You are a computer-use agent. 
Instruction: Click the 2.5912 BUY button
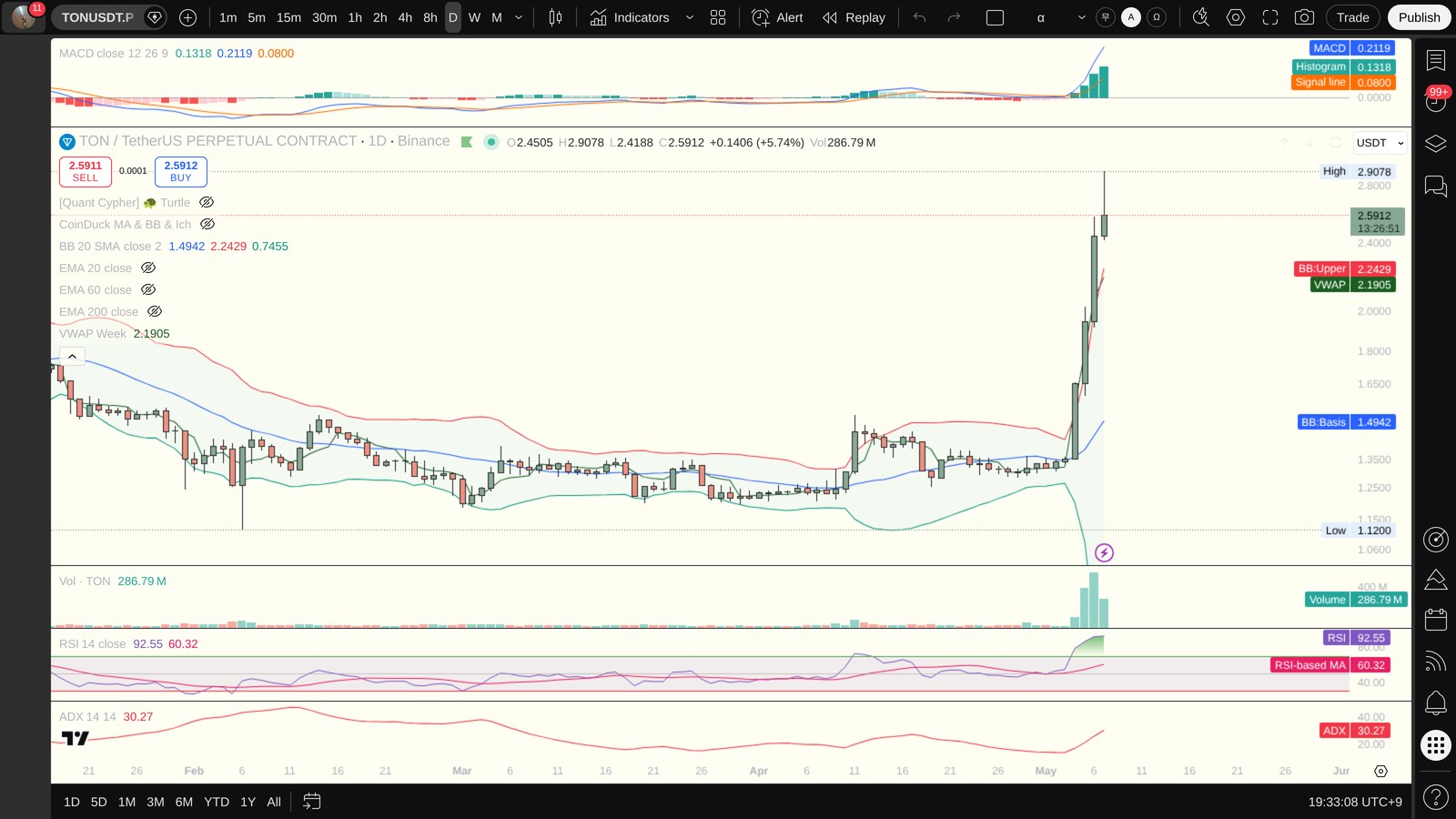pyautogui.click(x=181, y=171)
